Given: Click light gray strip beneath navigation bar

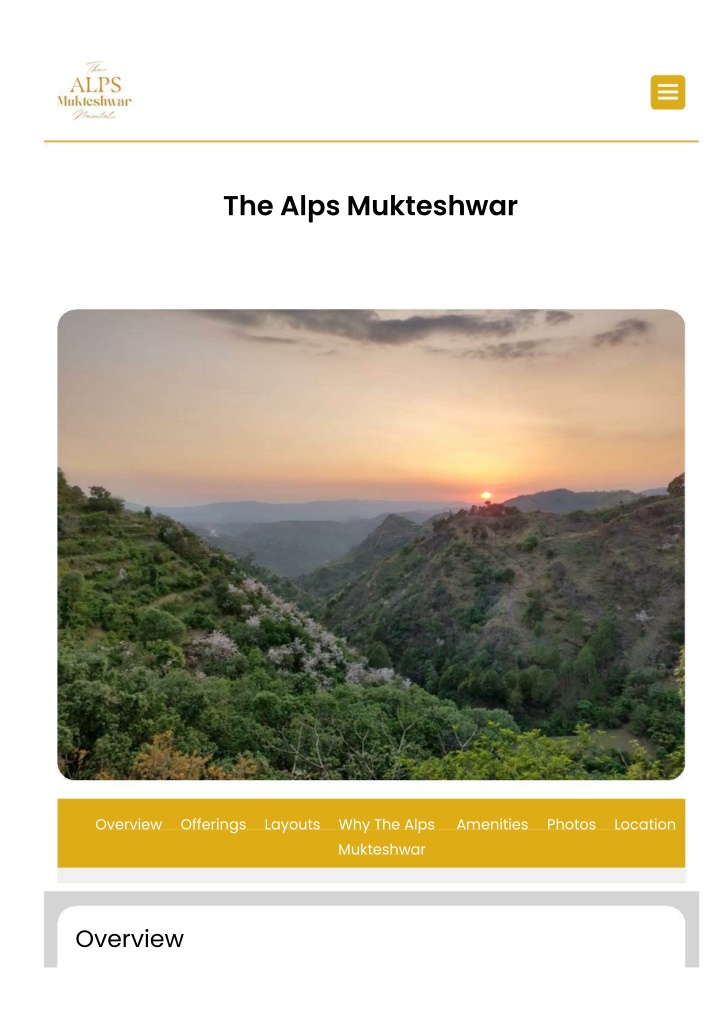Looking at the screenshot, I should [371, 875].
